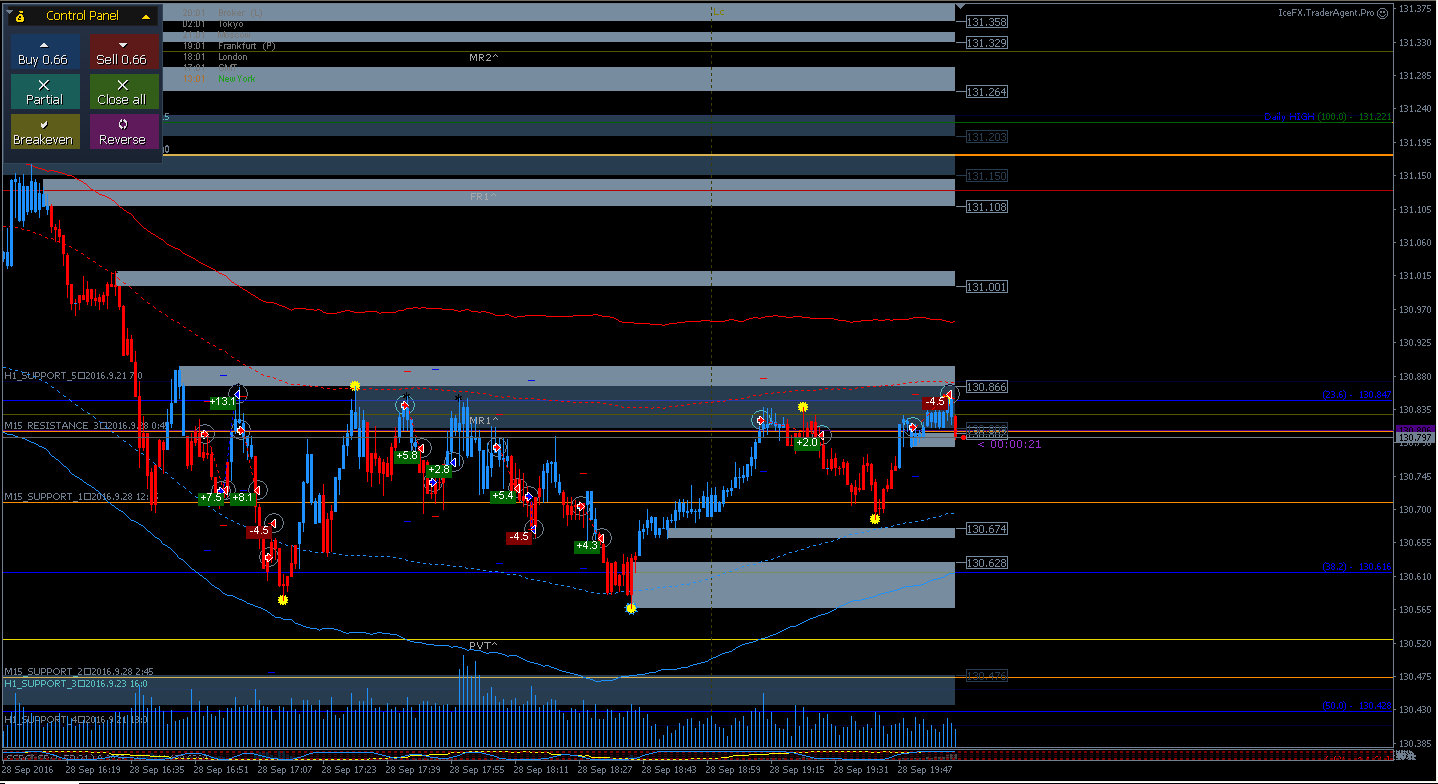Click the +5.4 profit label
The image size is (1438, 784).
point(504,495)
